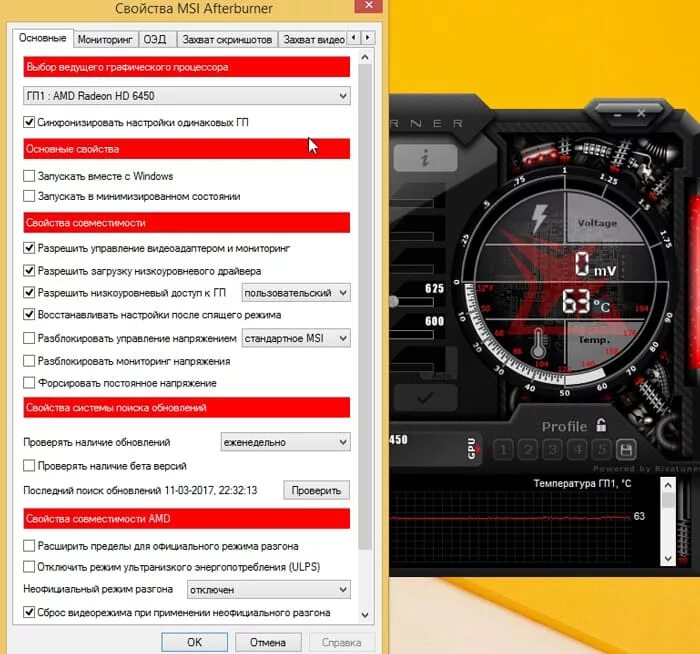Screen dimensions: 700x654
Task: Click the settings list vertical scrollbar
Action: click(x=365, y=308)
